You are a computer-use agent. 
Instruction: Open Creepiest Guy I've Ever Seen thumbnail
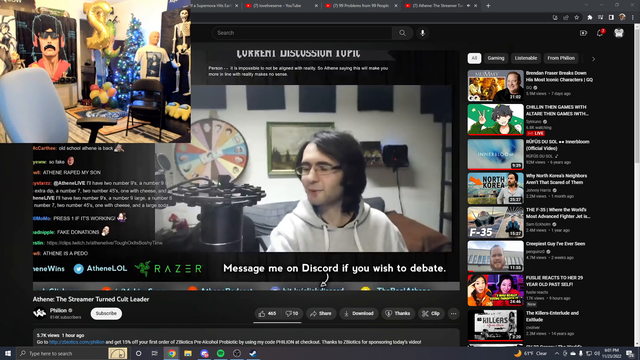point(496,256)
